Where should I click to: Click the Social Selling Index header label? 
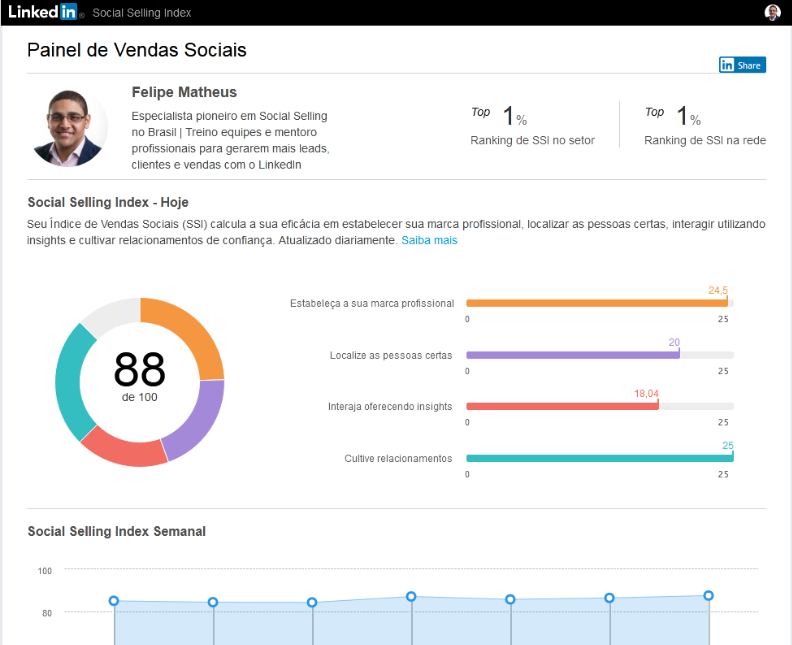coord(141,13)
